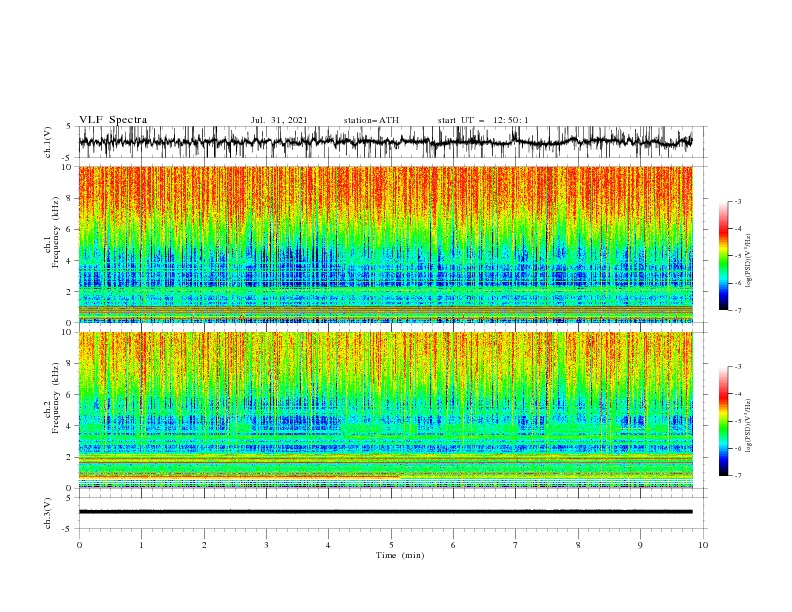
Task: Click the "5" tick on the ch.1(V) axis
Action: point(69,126)
